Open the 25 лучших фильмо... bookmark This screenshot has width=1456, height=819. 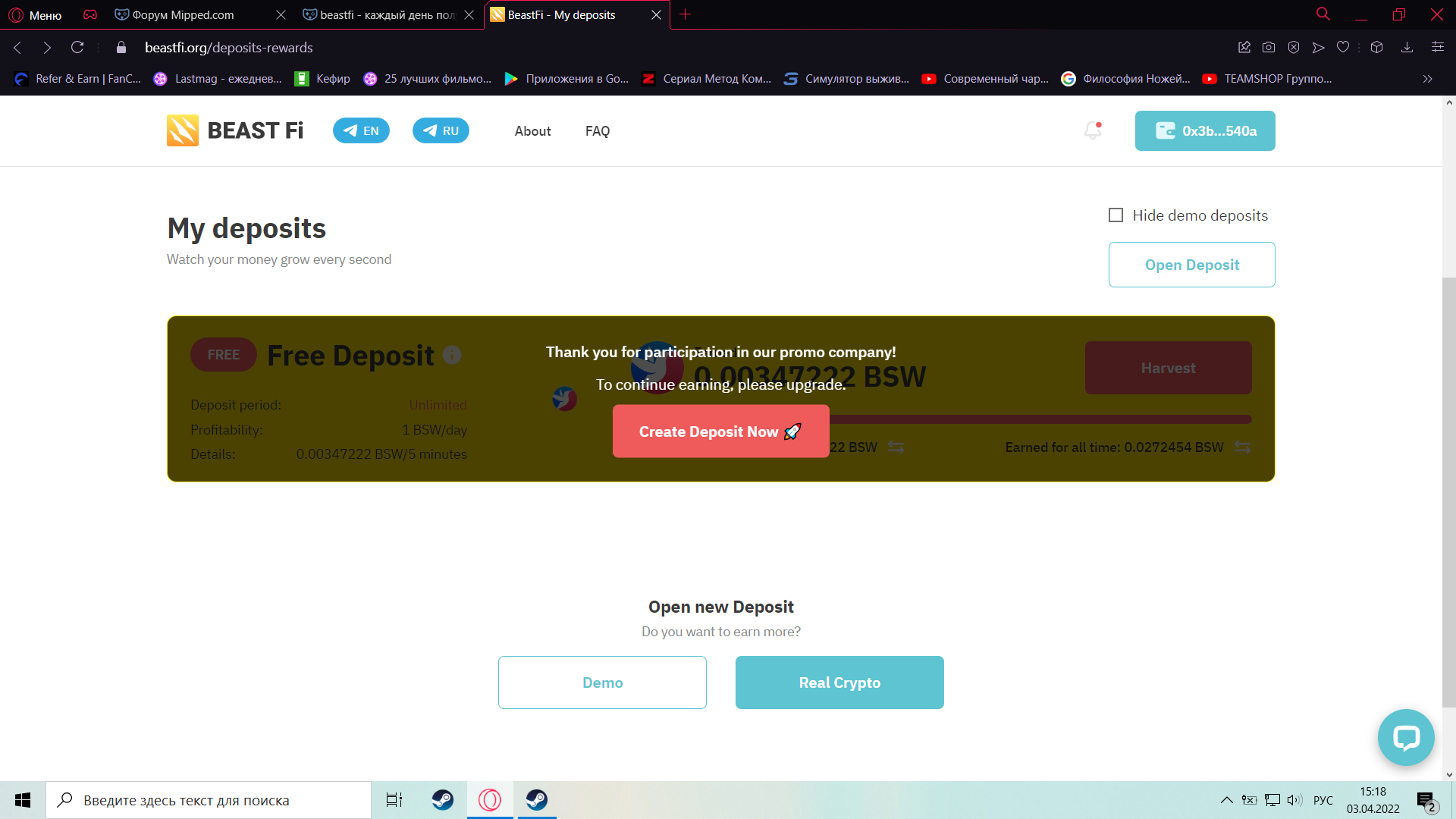coord(428,79)
